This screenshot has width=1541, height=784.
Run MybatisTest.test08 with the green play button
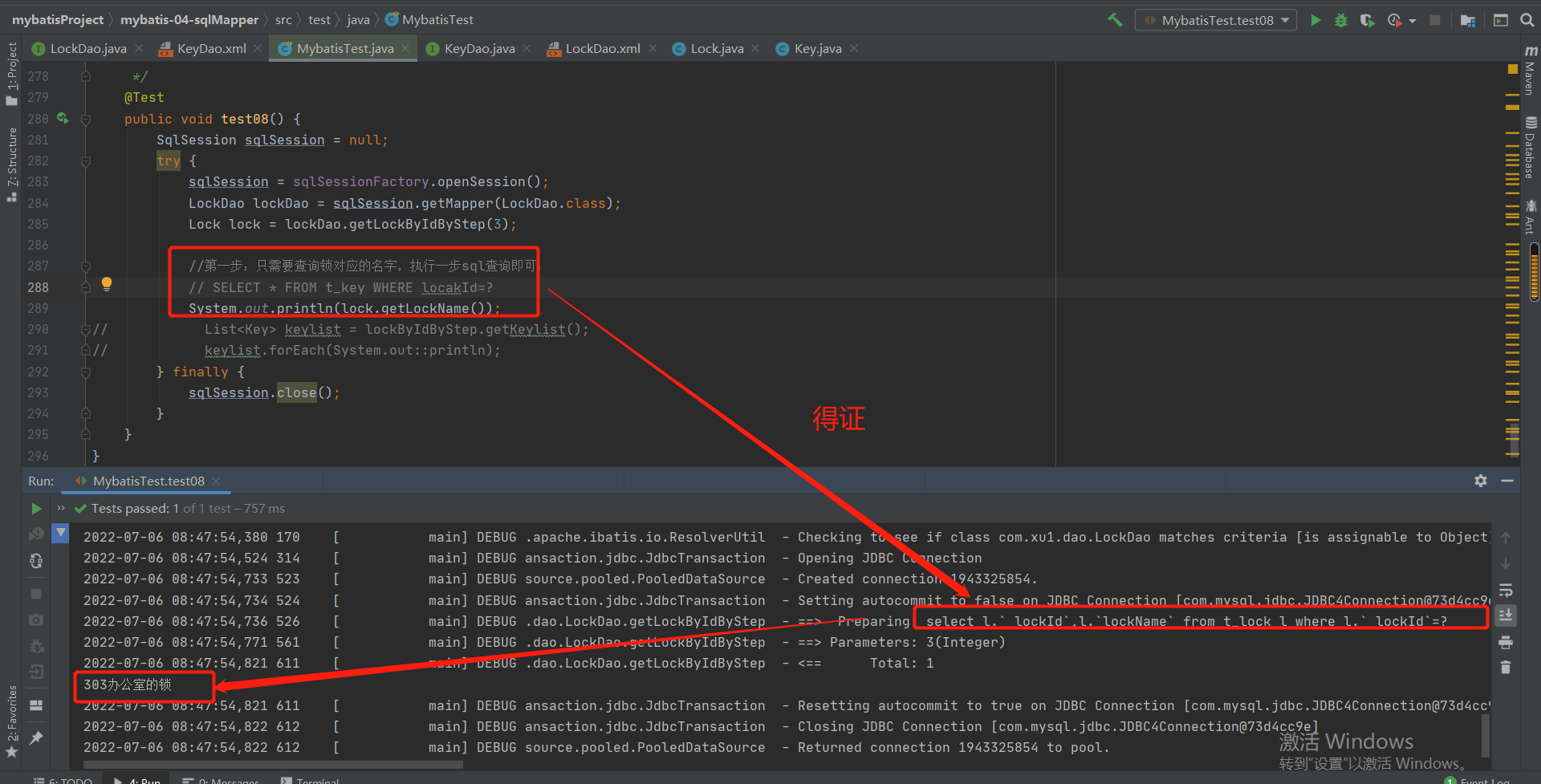1315,20
